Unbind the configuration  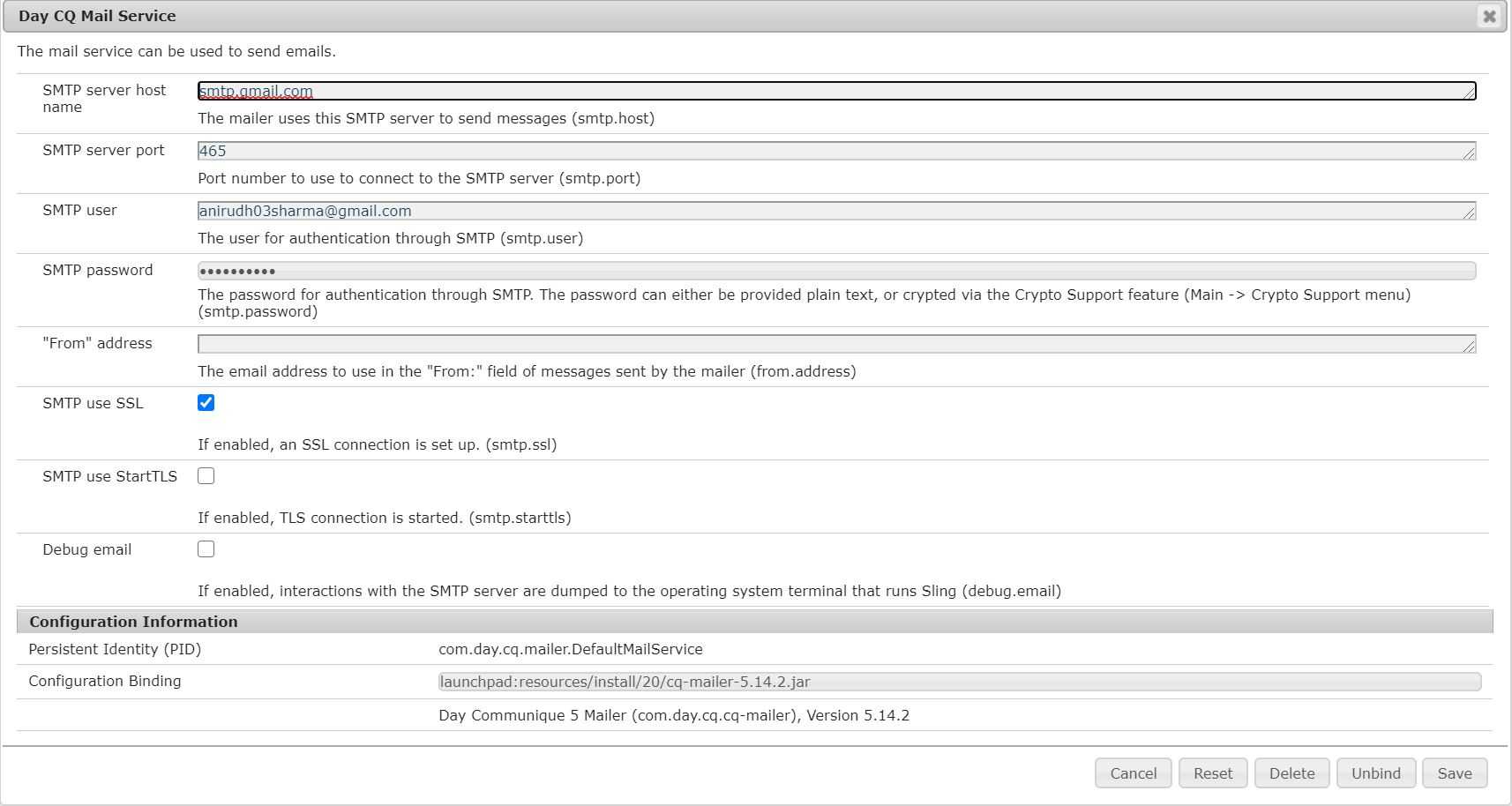coord(1376,773)
